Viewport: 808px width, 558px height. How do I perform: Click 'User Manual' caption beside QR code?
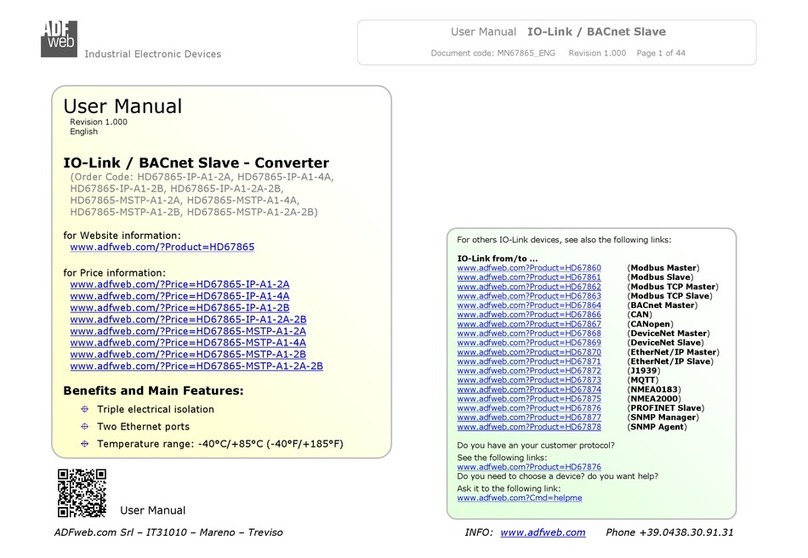click(153, 510)
